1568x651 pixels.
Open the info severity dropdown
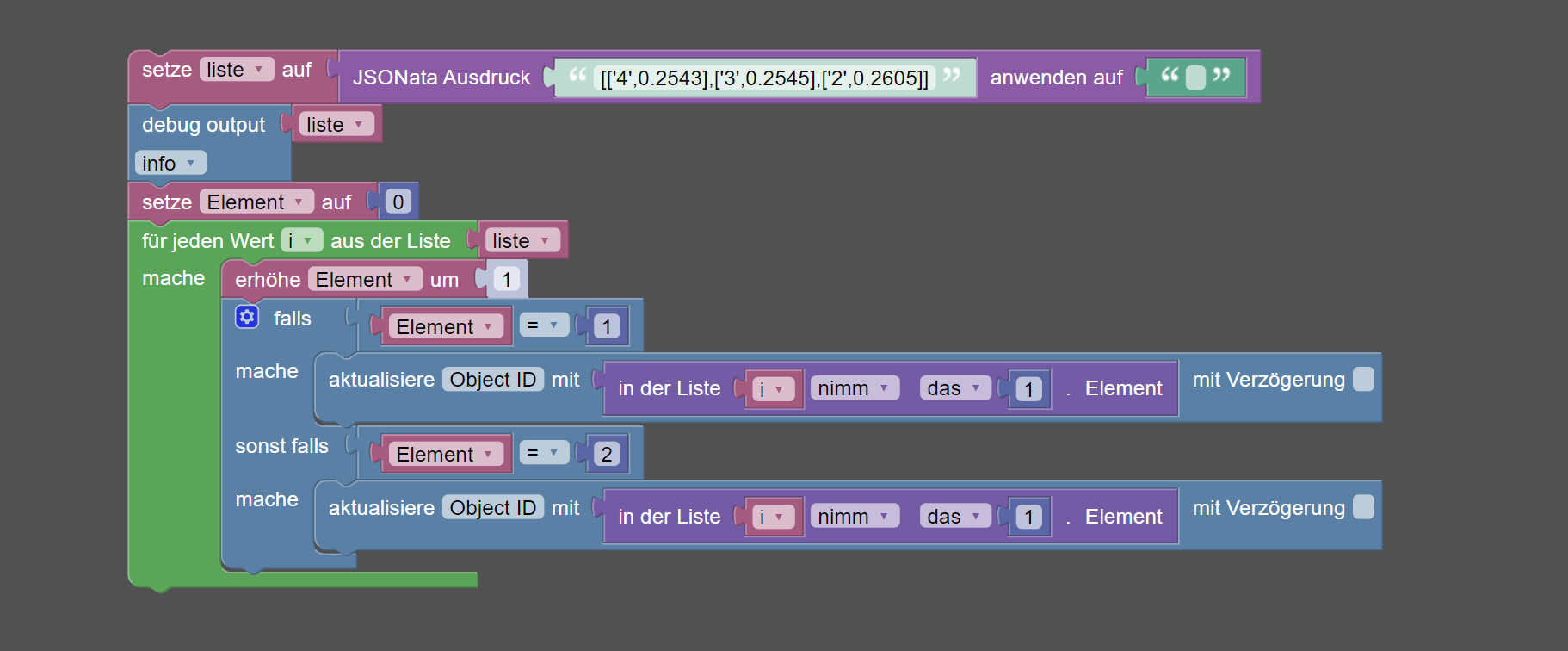[x=170, y=163]
